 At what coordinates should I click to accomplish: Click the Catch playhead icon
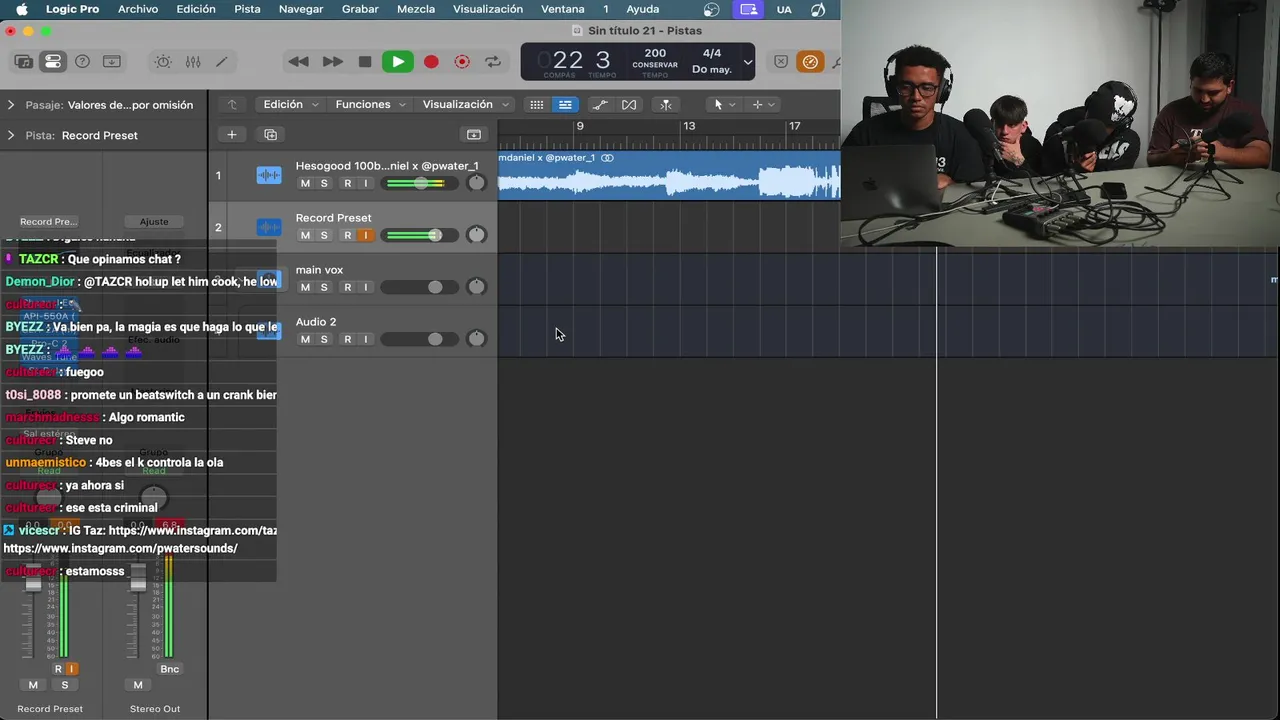666,105
